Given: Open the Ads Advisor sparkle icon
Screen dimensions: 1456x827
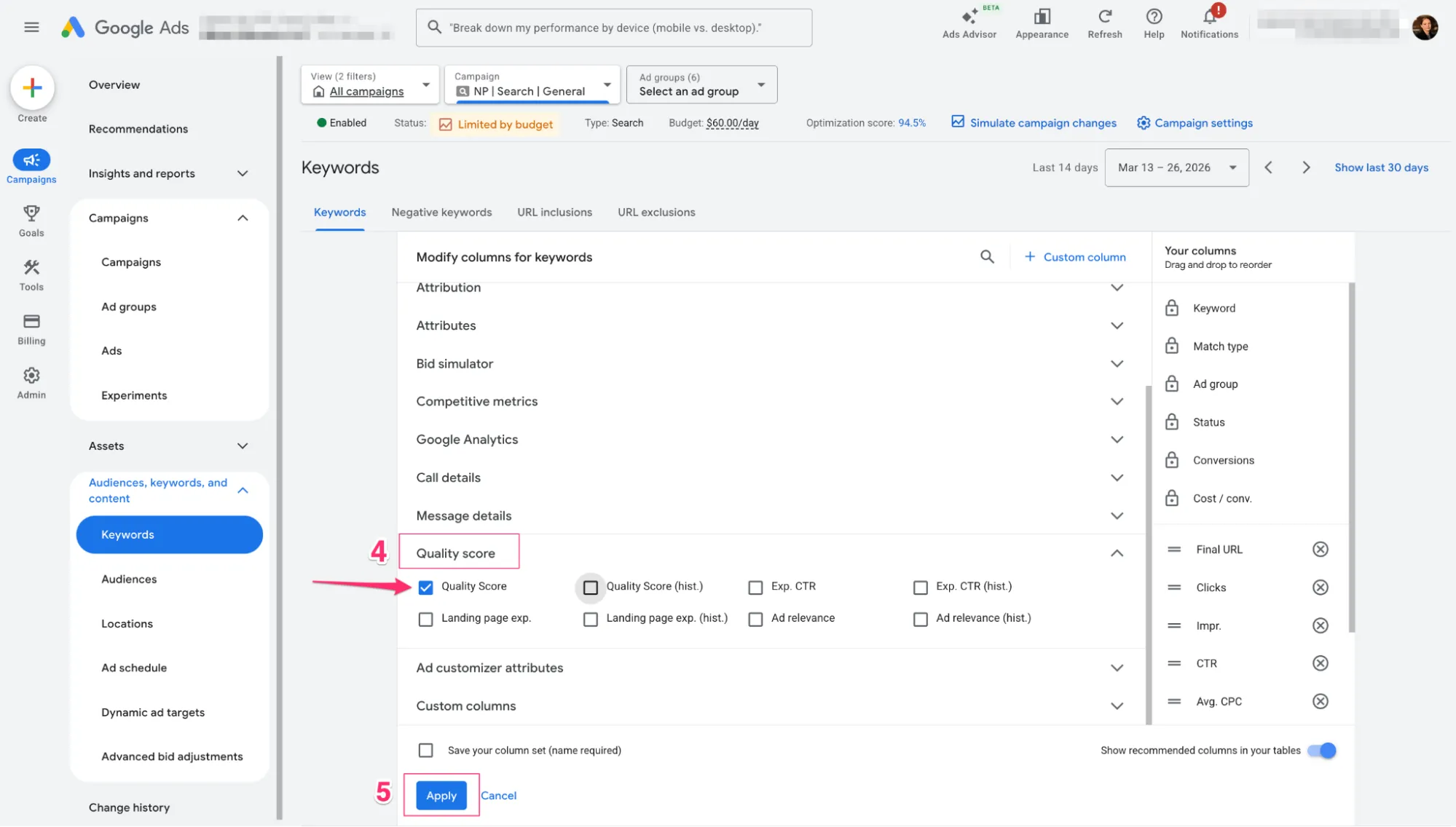Looking at the screenshot, I should tap(969, 17).
